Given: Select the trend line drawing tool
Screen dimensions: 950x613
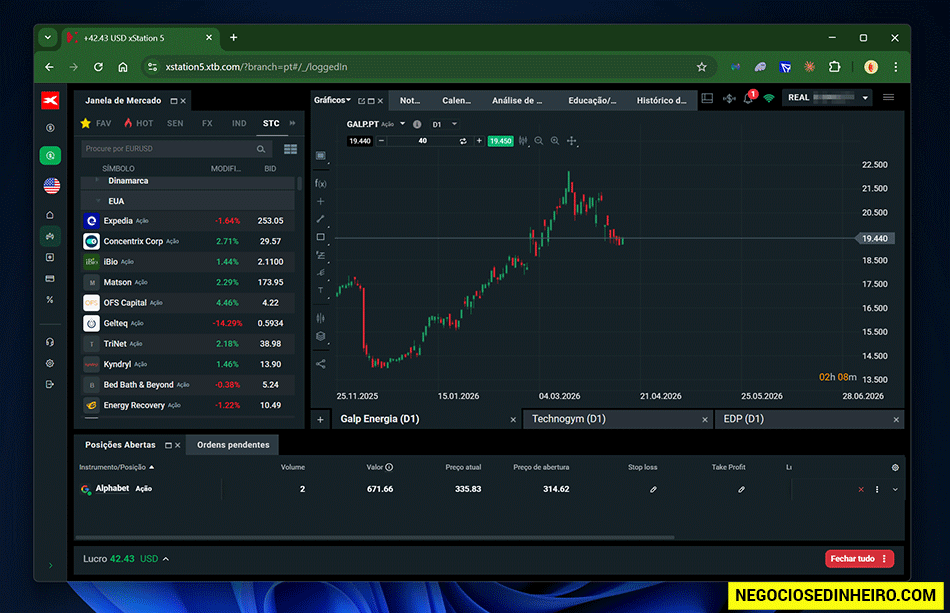Looking at the screenshot, I should point(321,219).
